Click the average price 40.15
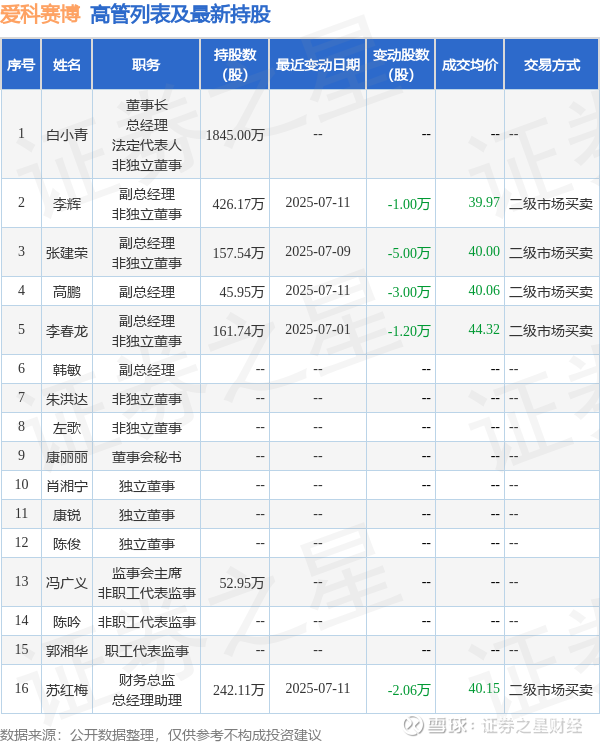Image resolution: width=600 pixels, height=744 pixels. point(484,688)
